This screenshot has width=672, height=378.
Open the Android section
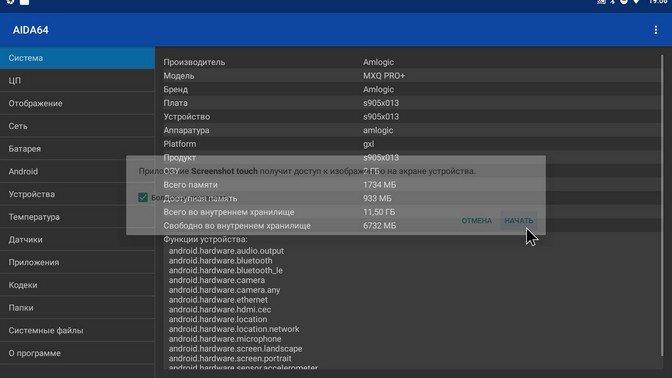77,171
